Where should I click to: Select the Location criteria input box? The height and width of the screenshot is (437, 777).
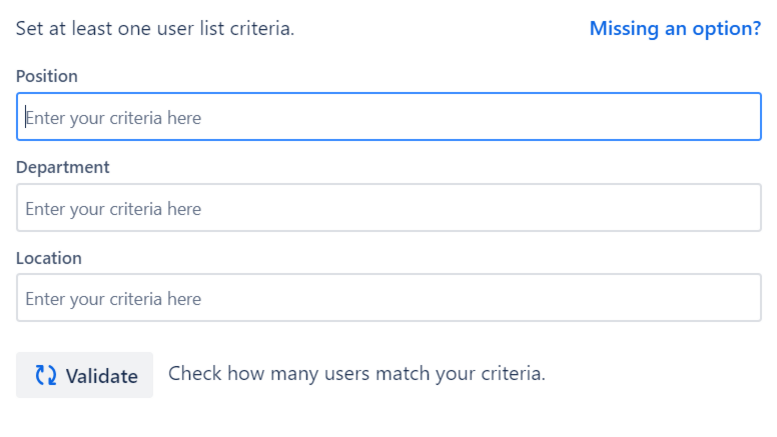click(x=388, y=298)
